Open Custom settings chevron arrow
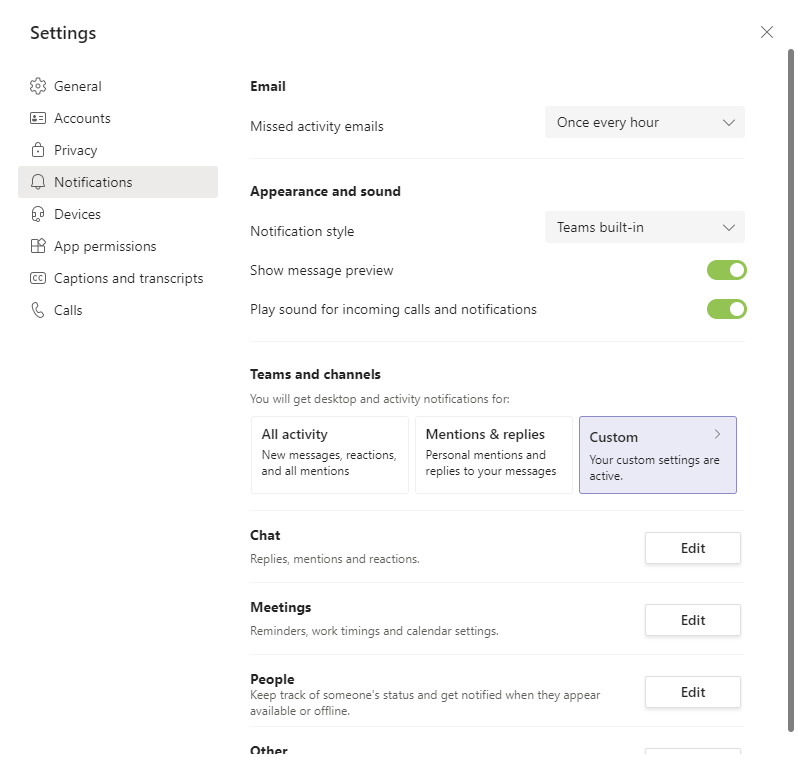 click(x=717, y=434)
